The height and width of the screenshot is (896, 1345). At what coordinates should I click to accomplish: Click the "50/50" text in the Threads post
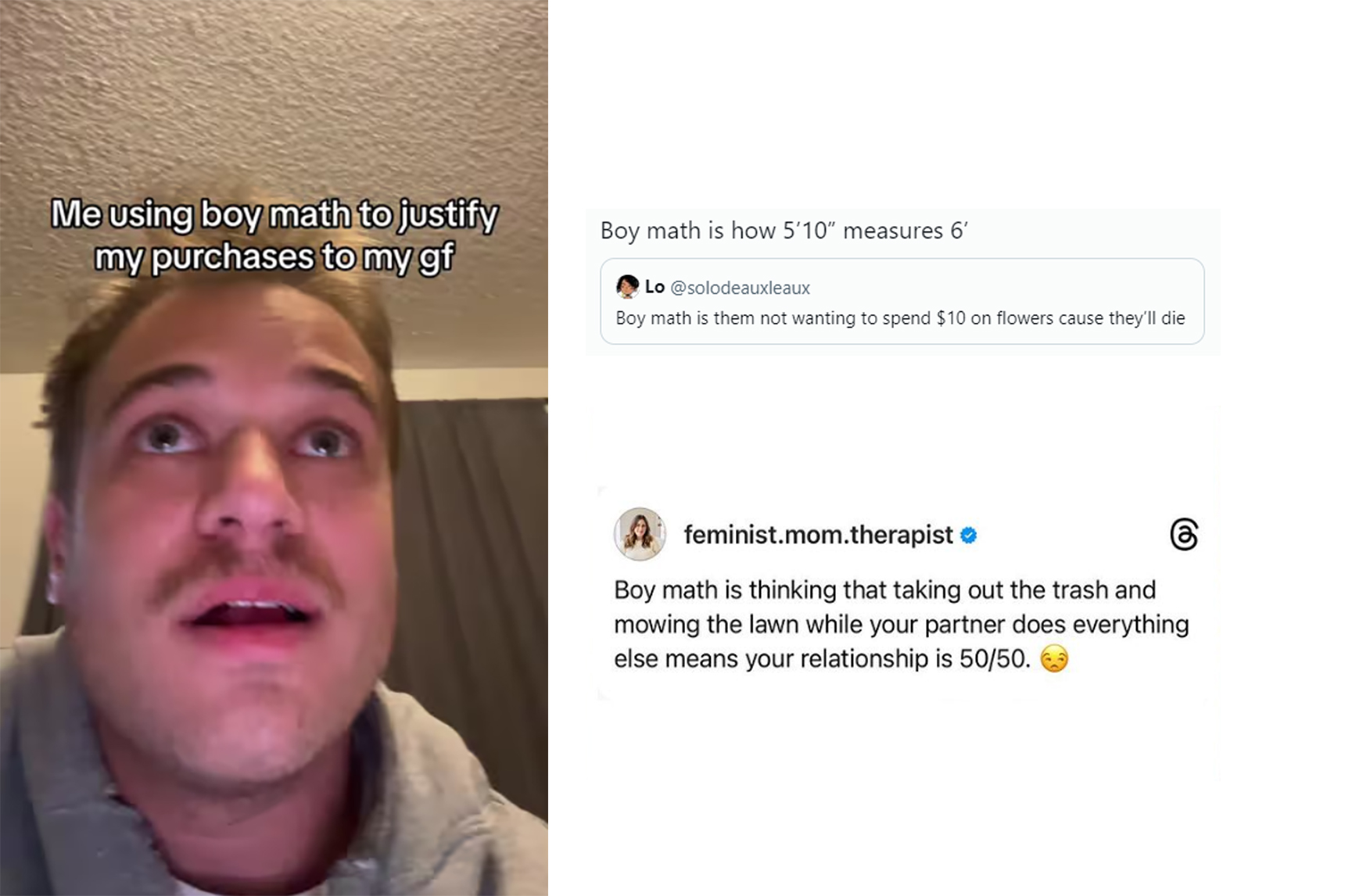(x=995, y=659)
